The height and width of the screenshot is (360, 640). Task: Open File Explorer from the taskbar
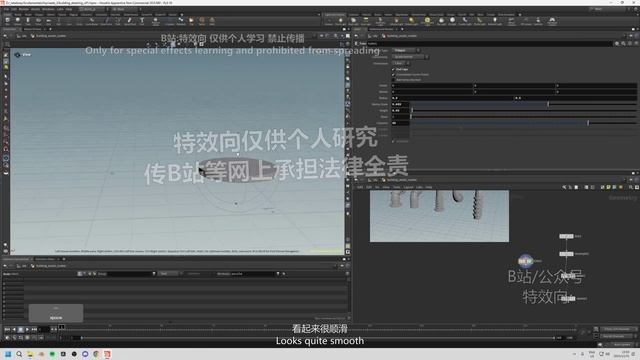(x=30, y=354)
